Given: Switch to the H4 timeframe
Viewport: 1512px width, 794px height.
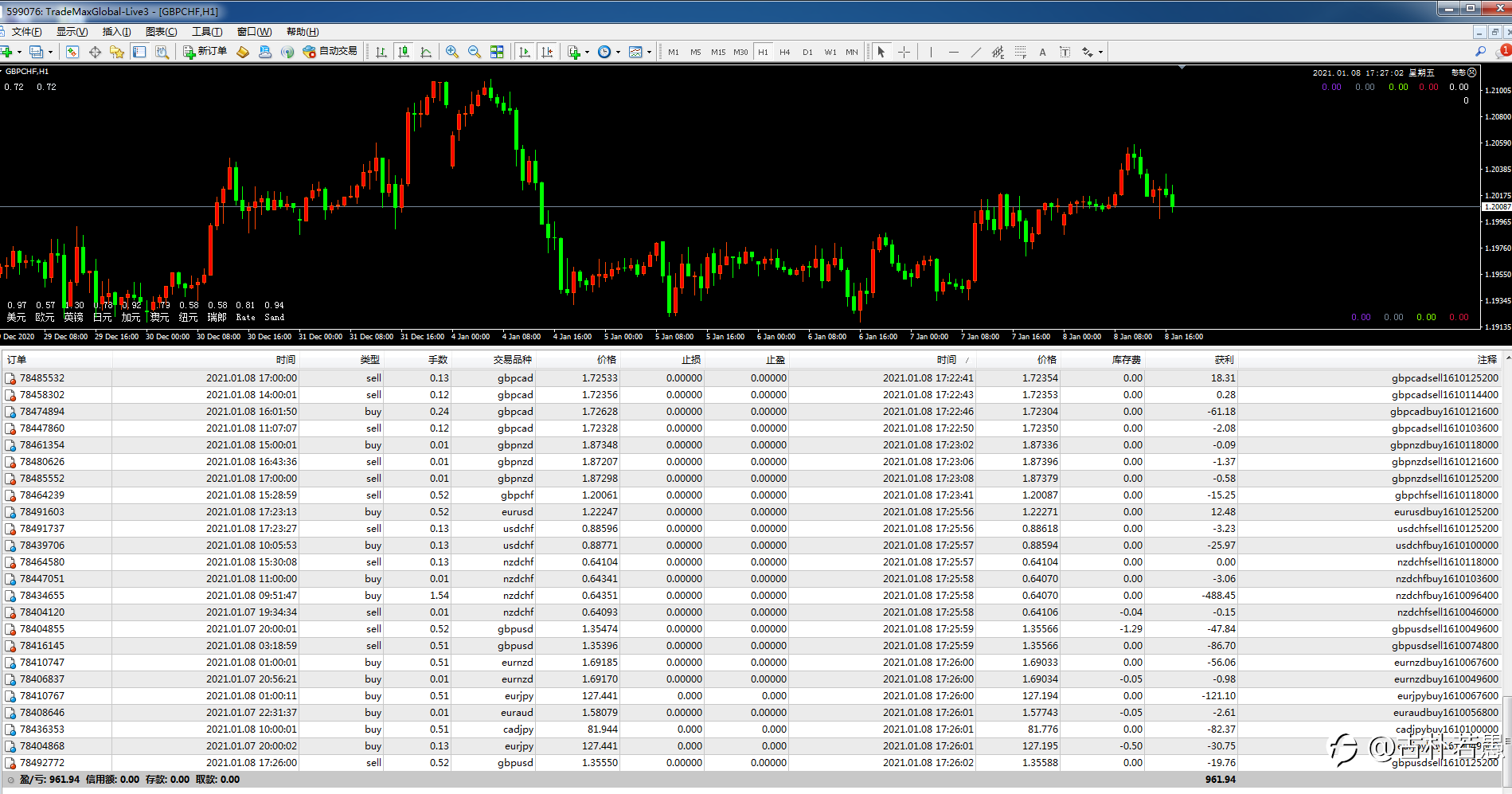Looking at the screenshot, I should tap(785, 52).
